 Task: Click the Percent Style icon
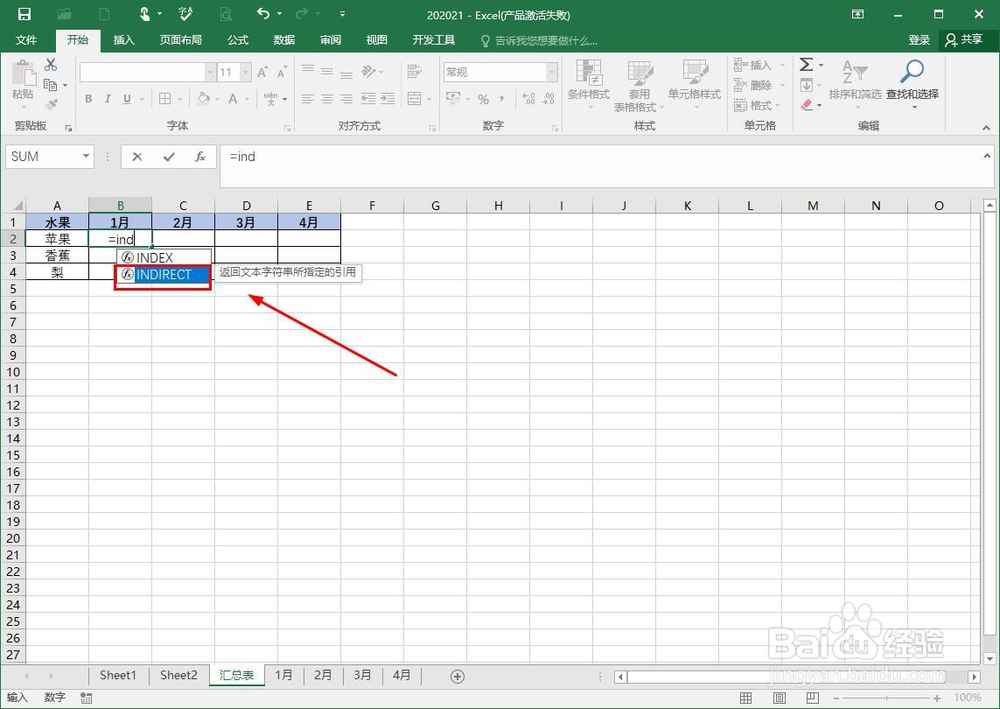tap(483, 99)
